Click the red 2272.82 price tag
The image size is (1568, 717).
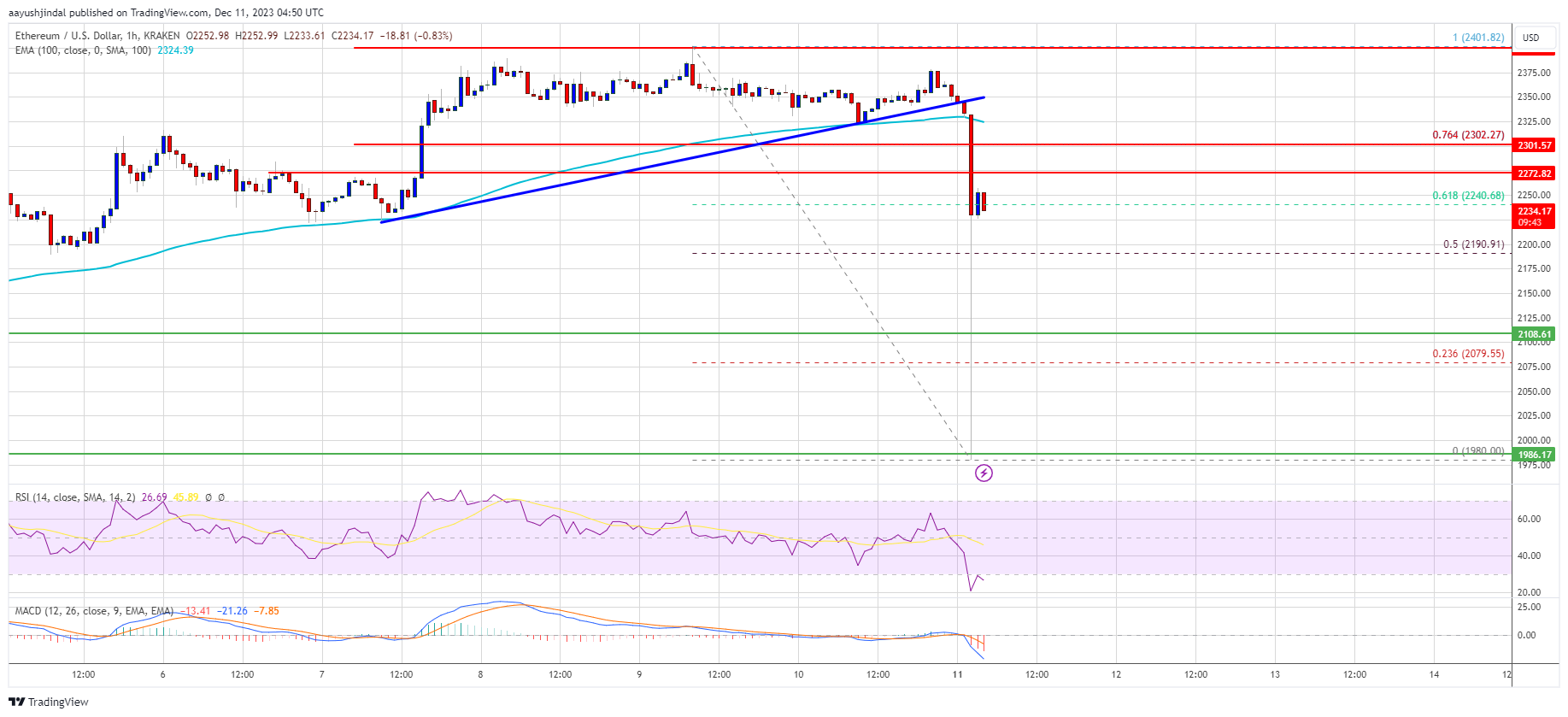click(1534, 173)
